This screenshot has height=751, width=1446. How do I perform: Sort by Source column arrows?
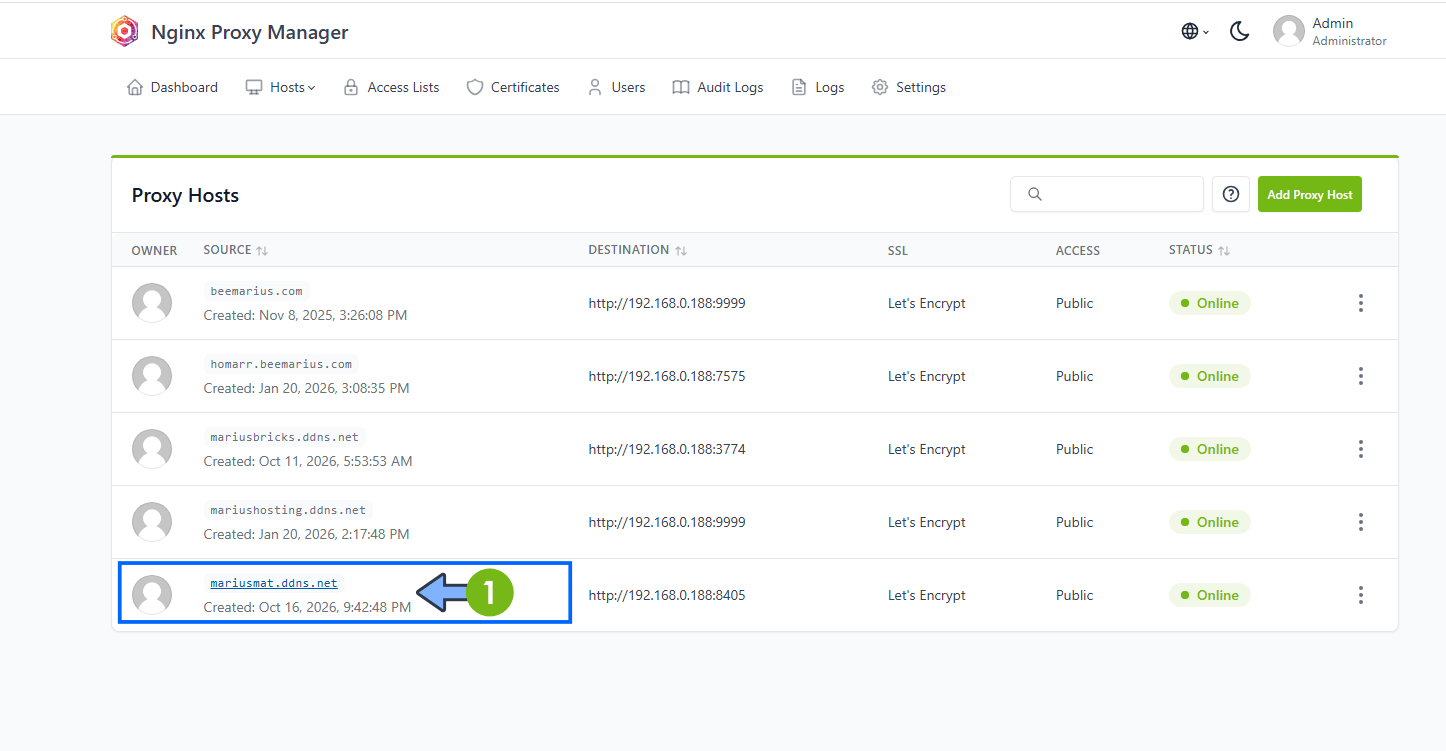[x=262, y=250]
